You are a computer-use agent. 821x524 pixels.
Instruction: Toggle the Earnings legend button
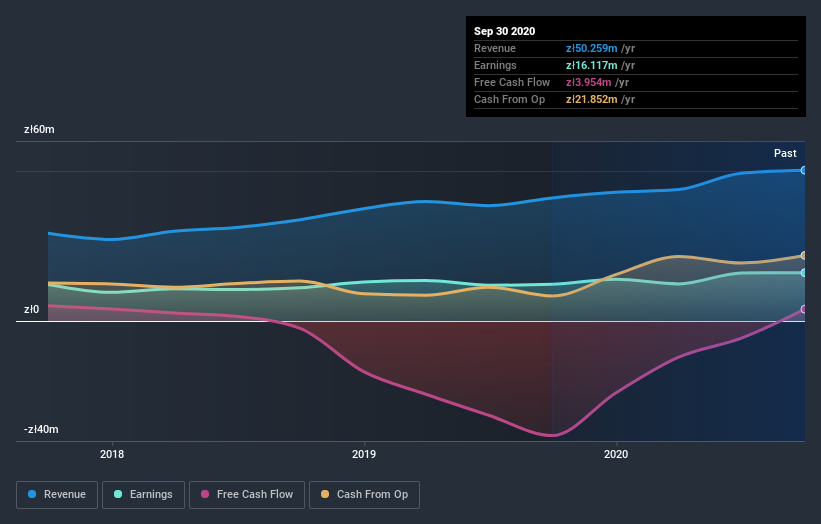[143, 495]
